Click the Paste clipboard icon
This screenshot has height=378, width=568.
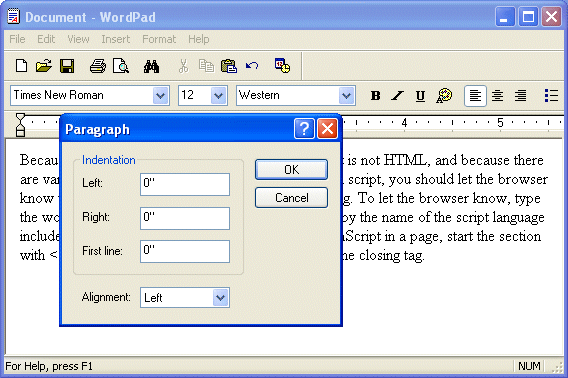pos(229,66)
